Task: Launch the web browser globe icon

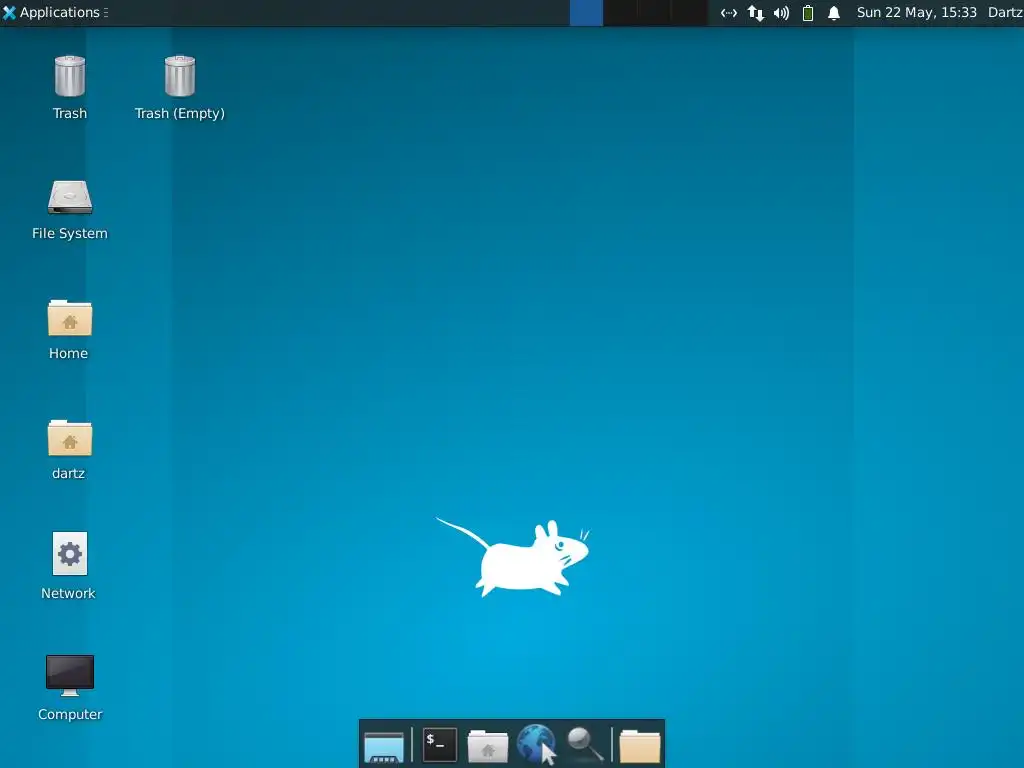Action: [x=536, y=744]
